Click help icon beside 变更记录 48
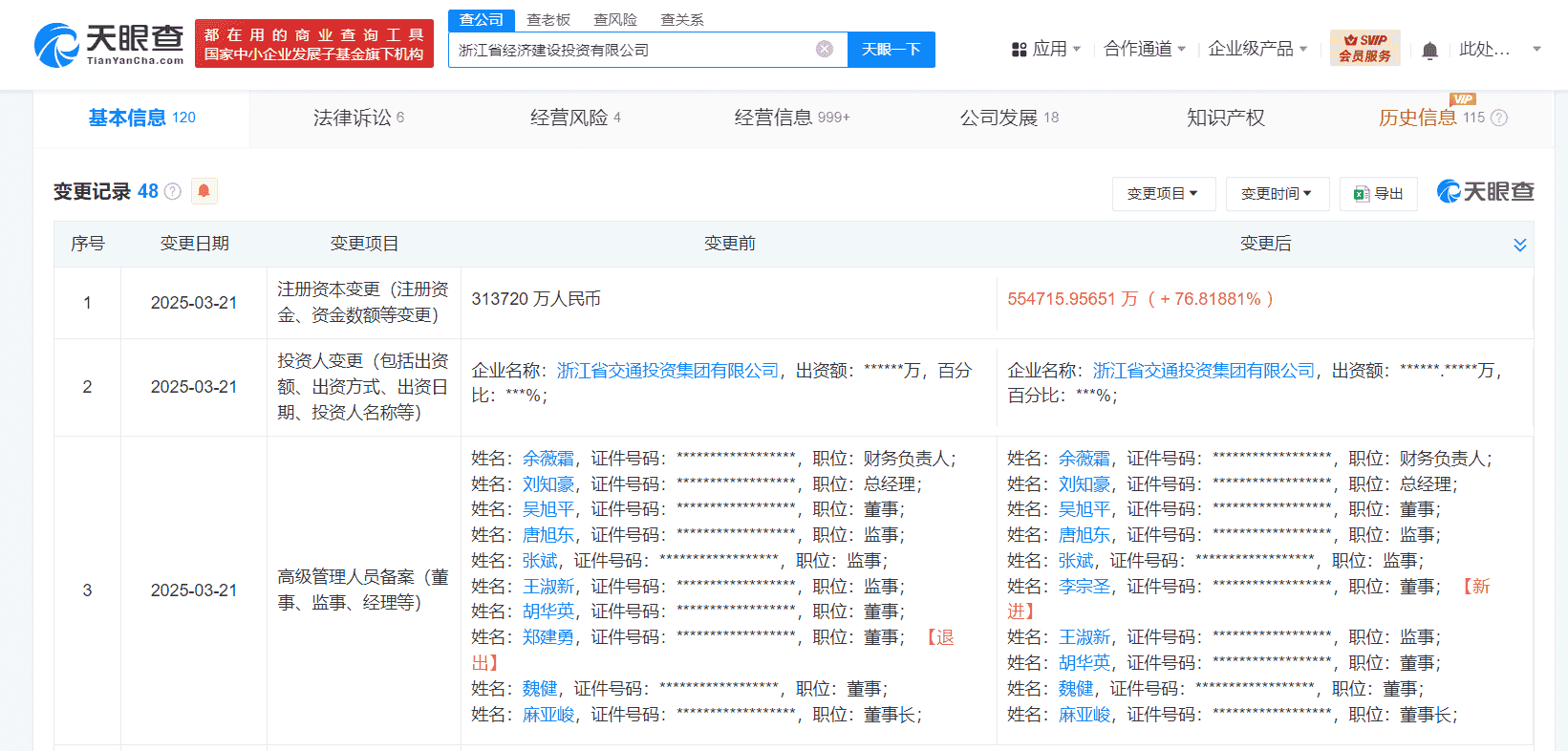1568x751 pixels. click(173, 192)
